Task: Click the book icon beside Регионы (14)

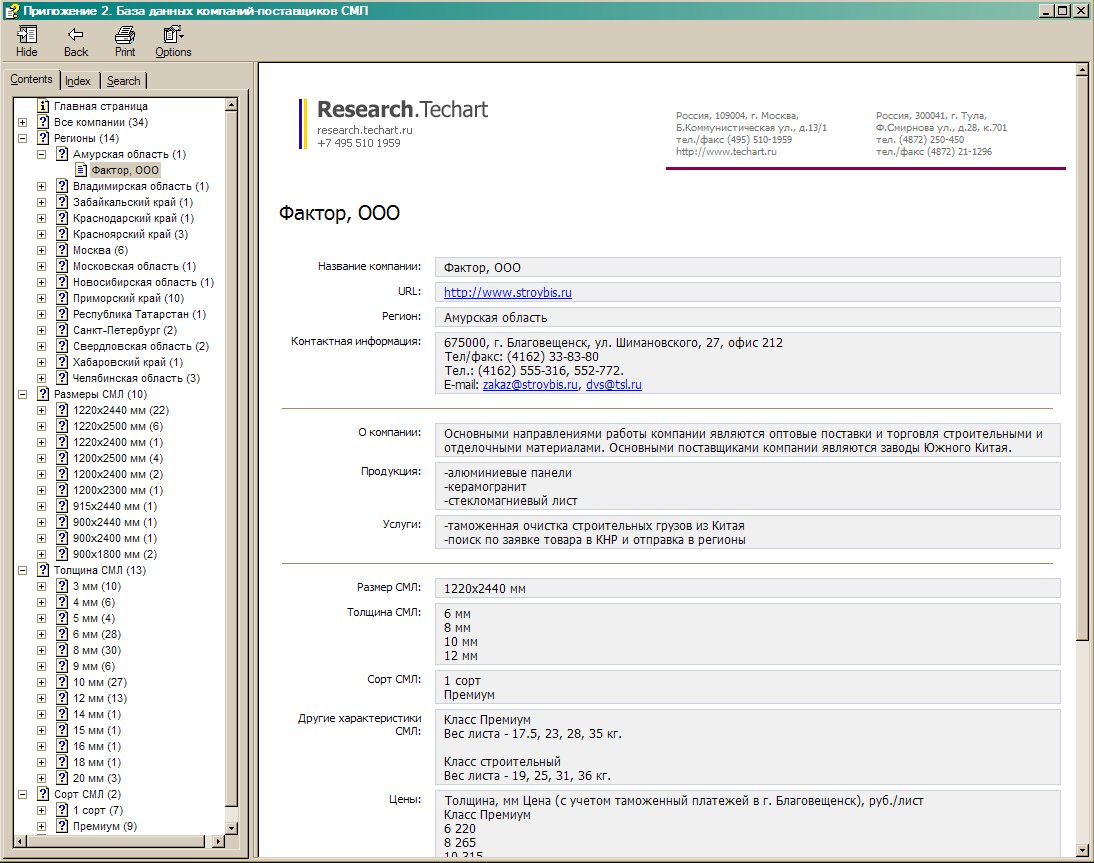Action: click(x=43, y=138)
